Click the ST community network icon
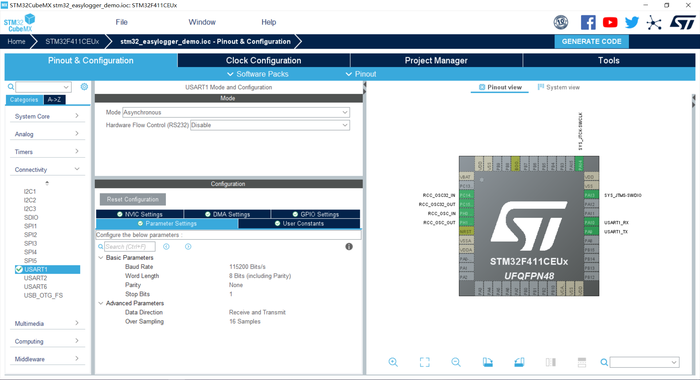700x380 pixels. 654,22
